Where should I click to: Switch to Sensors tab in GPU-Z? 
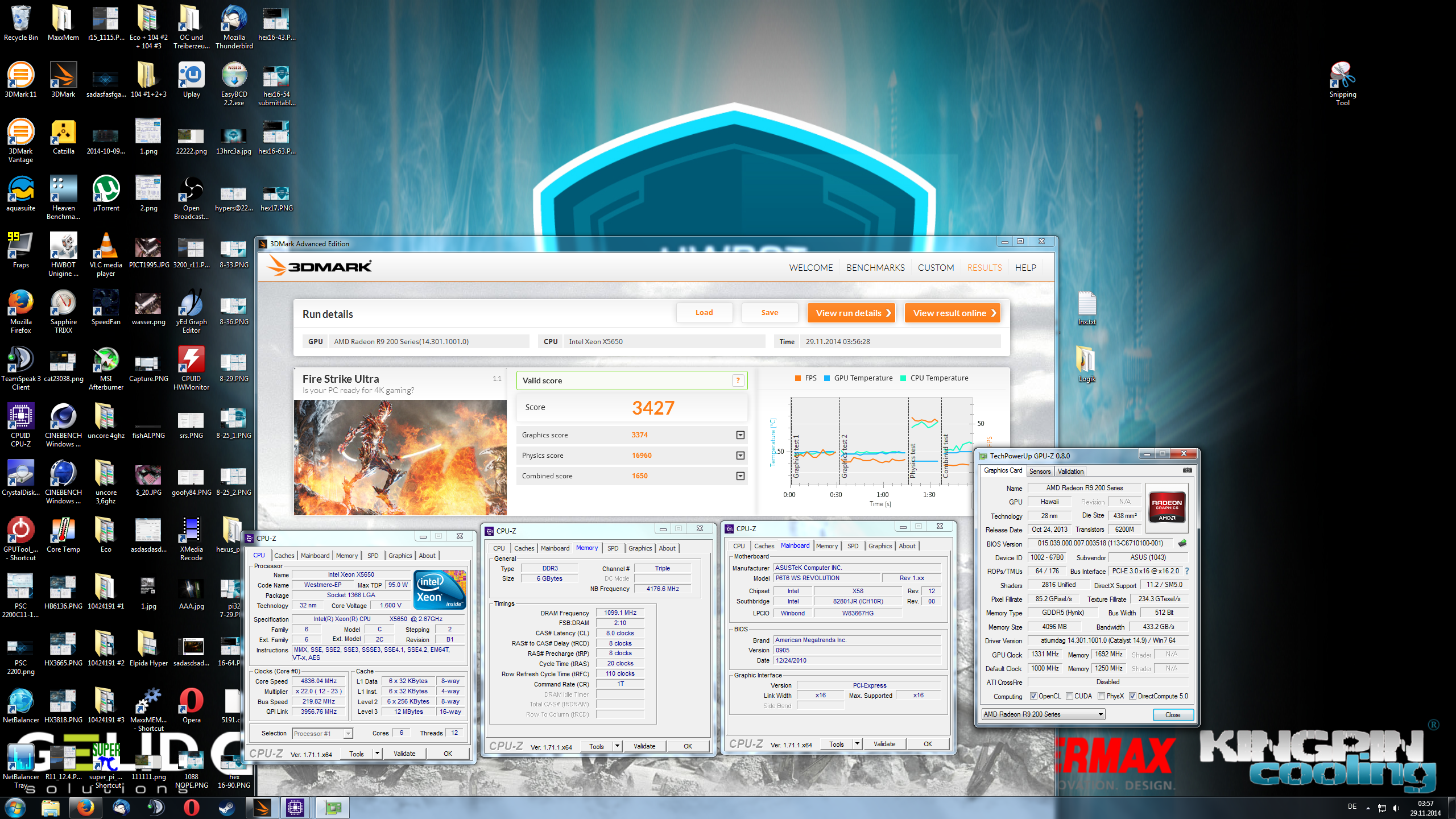coord(1040,471)
